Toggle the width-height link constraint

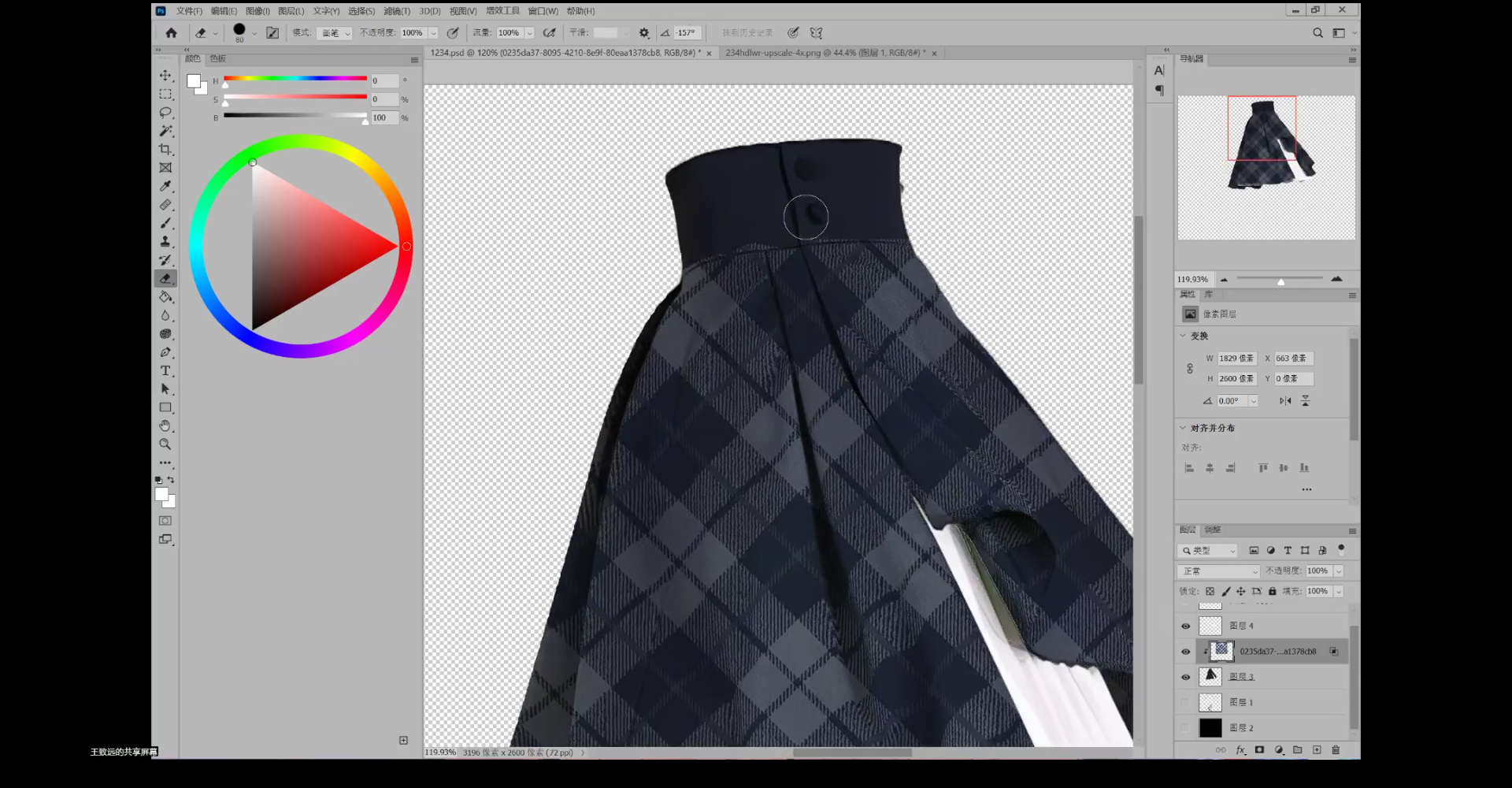[1190, 369]
